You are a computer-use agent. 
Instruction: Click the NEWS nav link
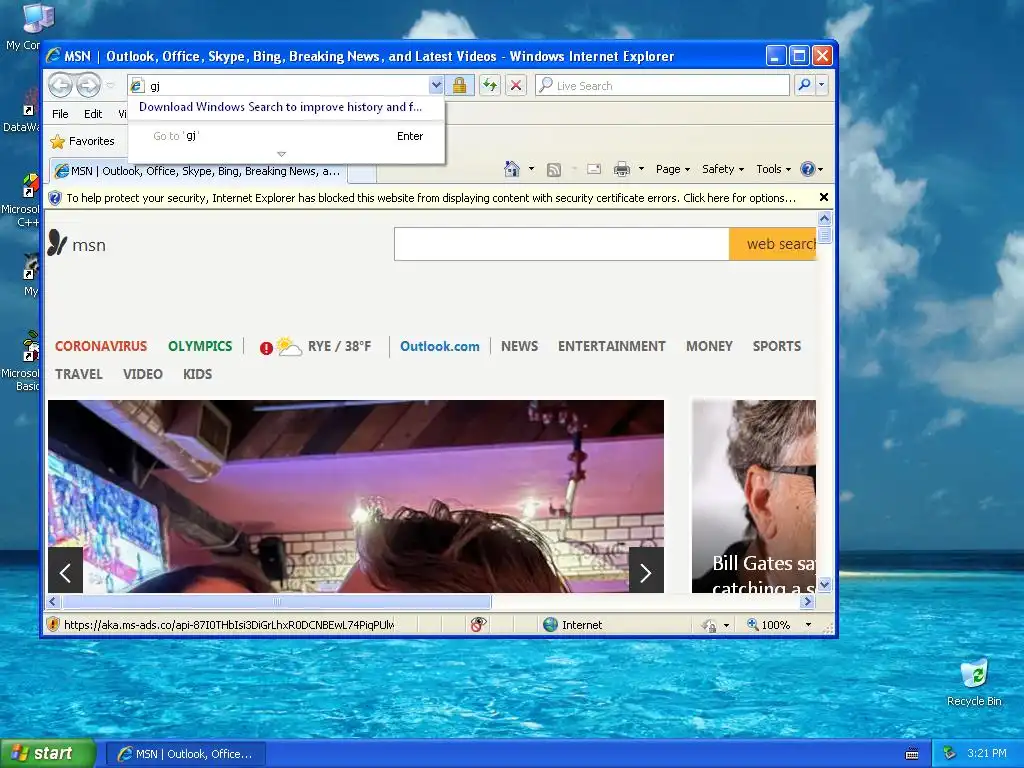(520, 346)
